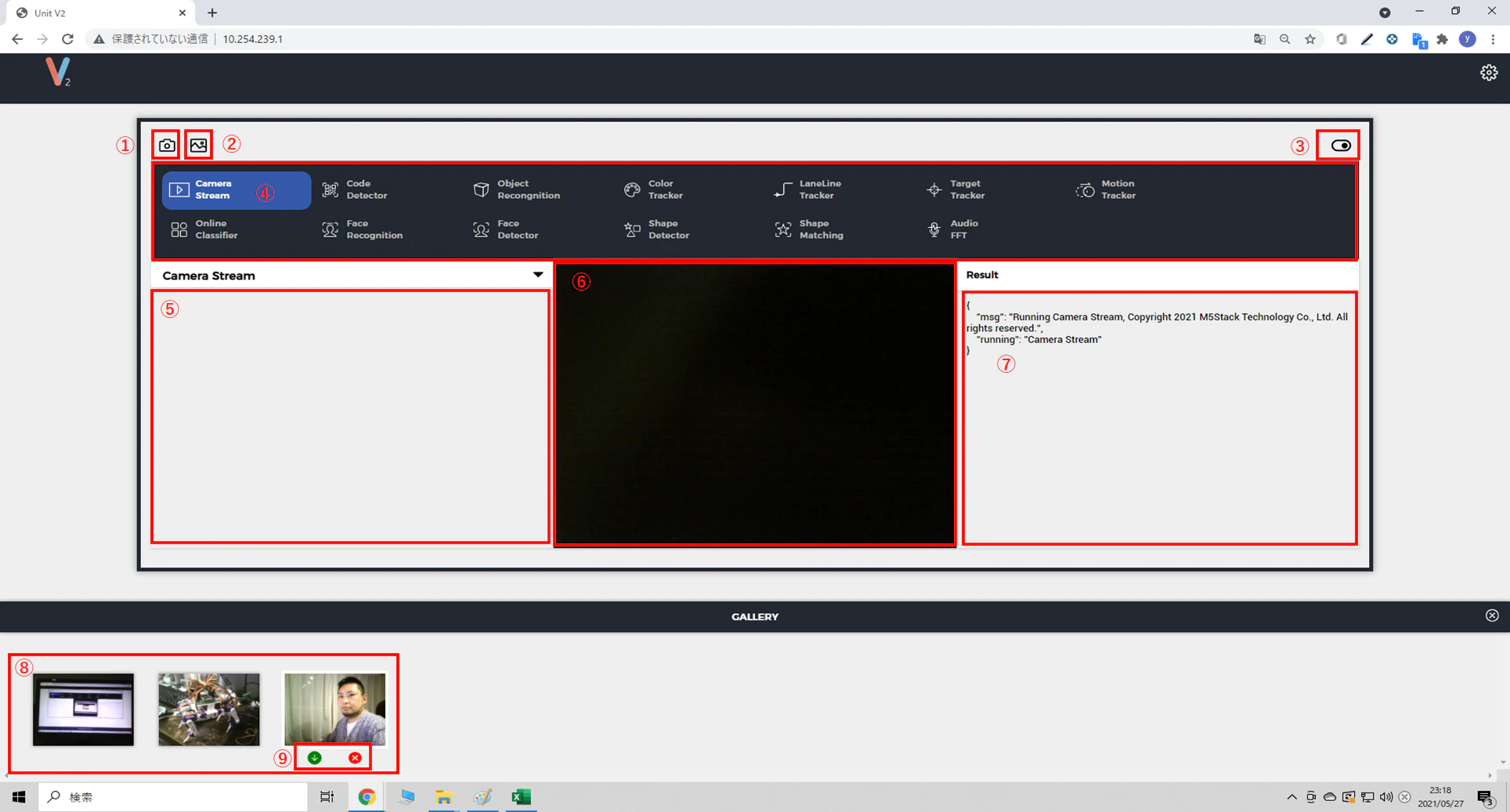Delete the selected gallery photo
The height and width of the screenshot is (812, 1510).
[355, 757]
